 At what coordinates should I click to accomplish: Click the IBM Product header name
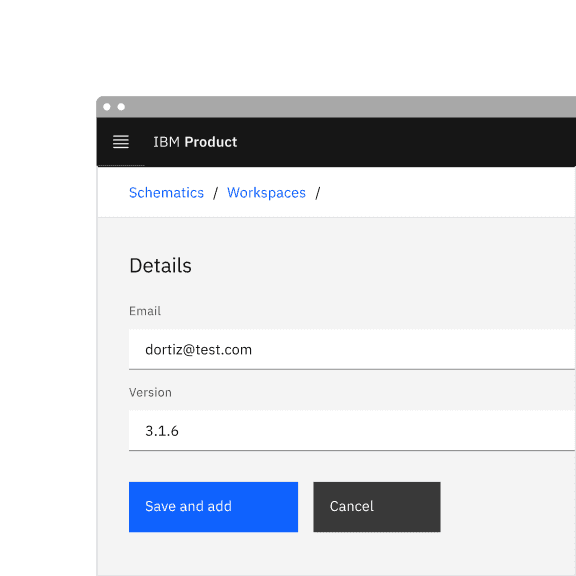(195, 142)
